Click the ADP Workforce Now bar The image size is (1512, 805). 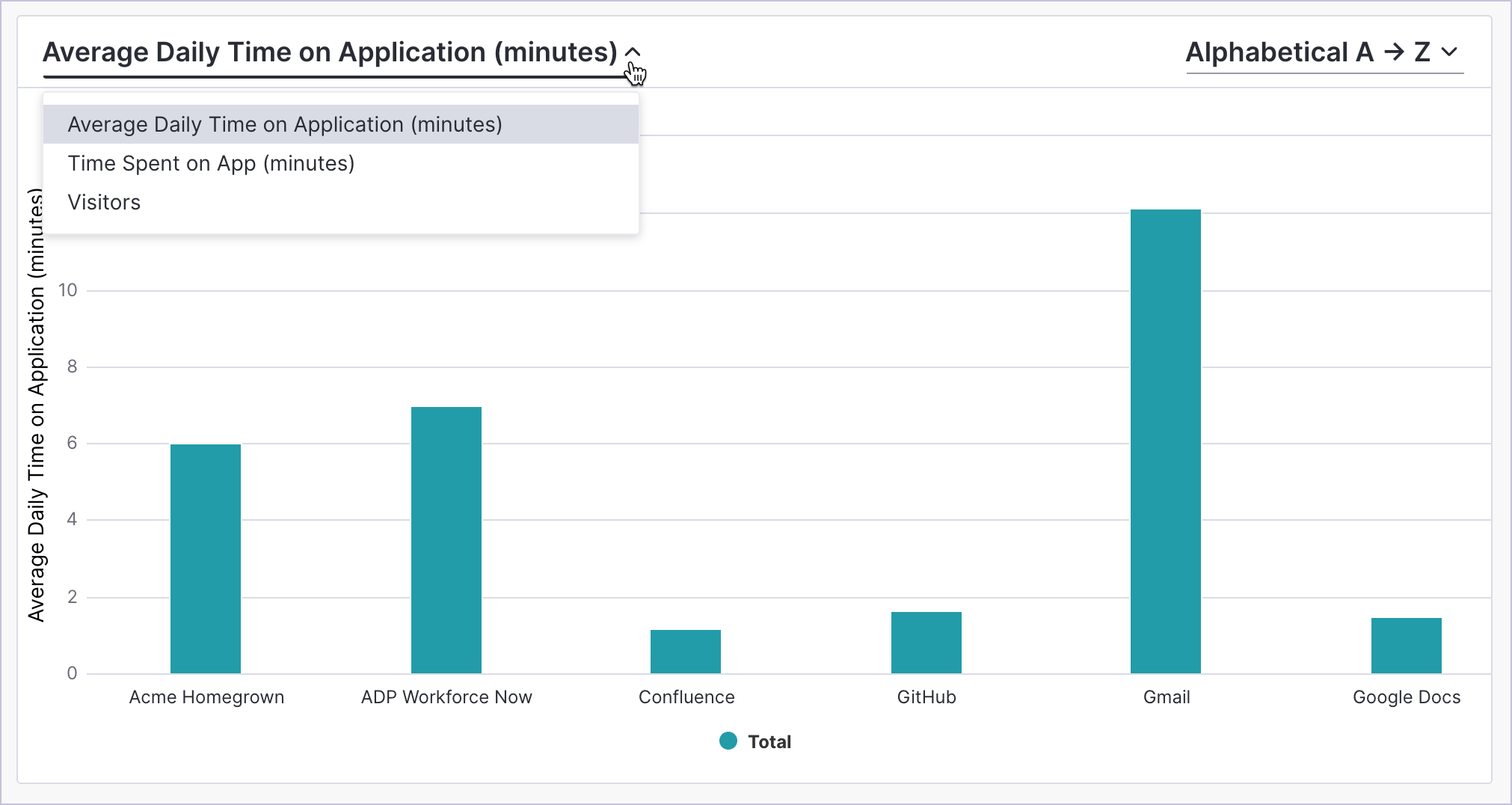pyautogui.click(x=446, y=540)
